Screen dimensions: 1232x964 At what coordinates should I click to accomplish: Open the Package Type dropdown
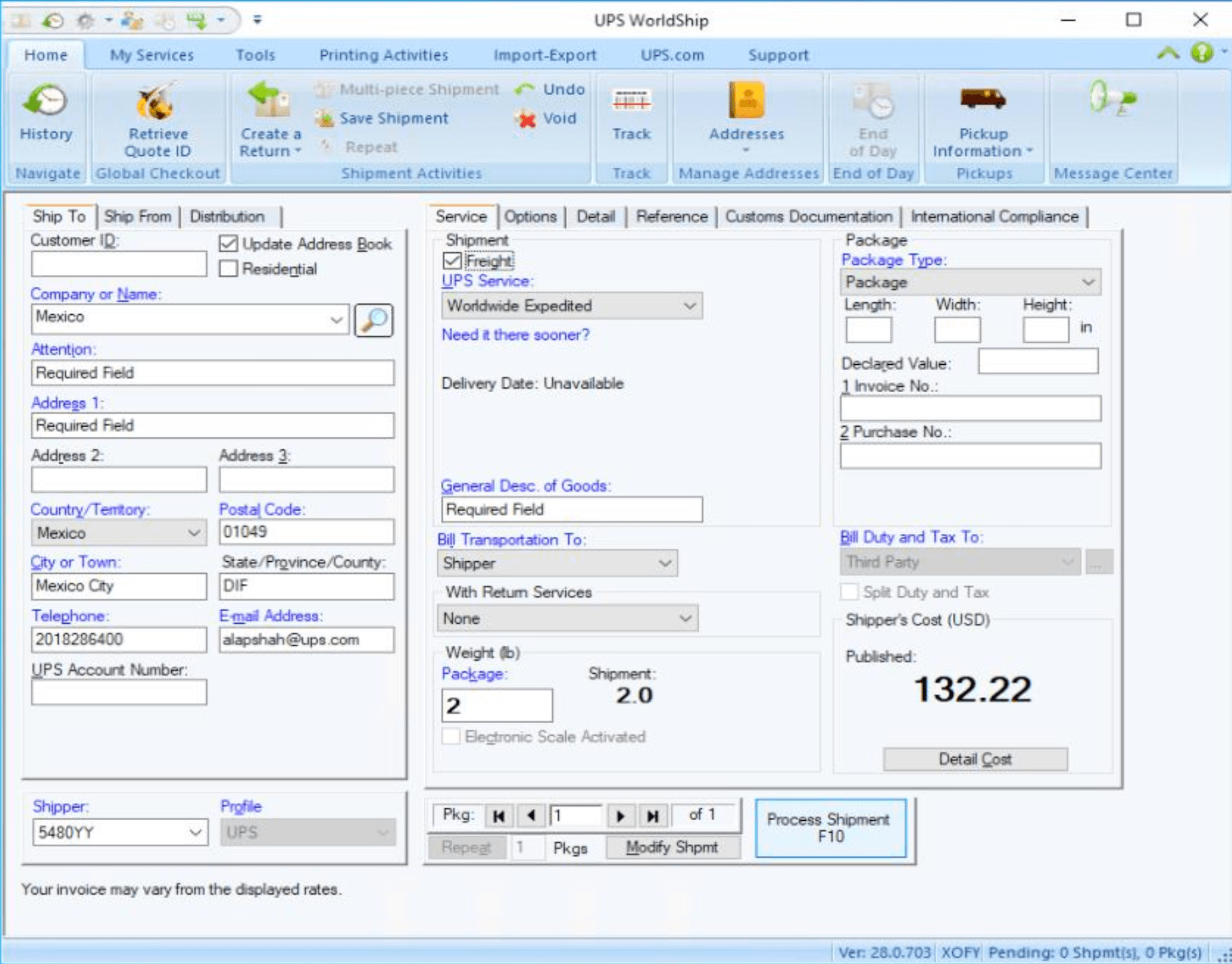(x=1088, y=282)
